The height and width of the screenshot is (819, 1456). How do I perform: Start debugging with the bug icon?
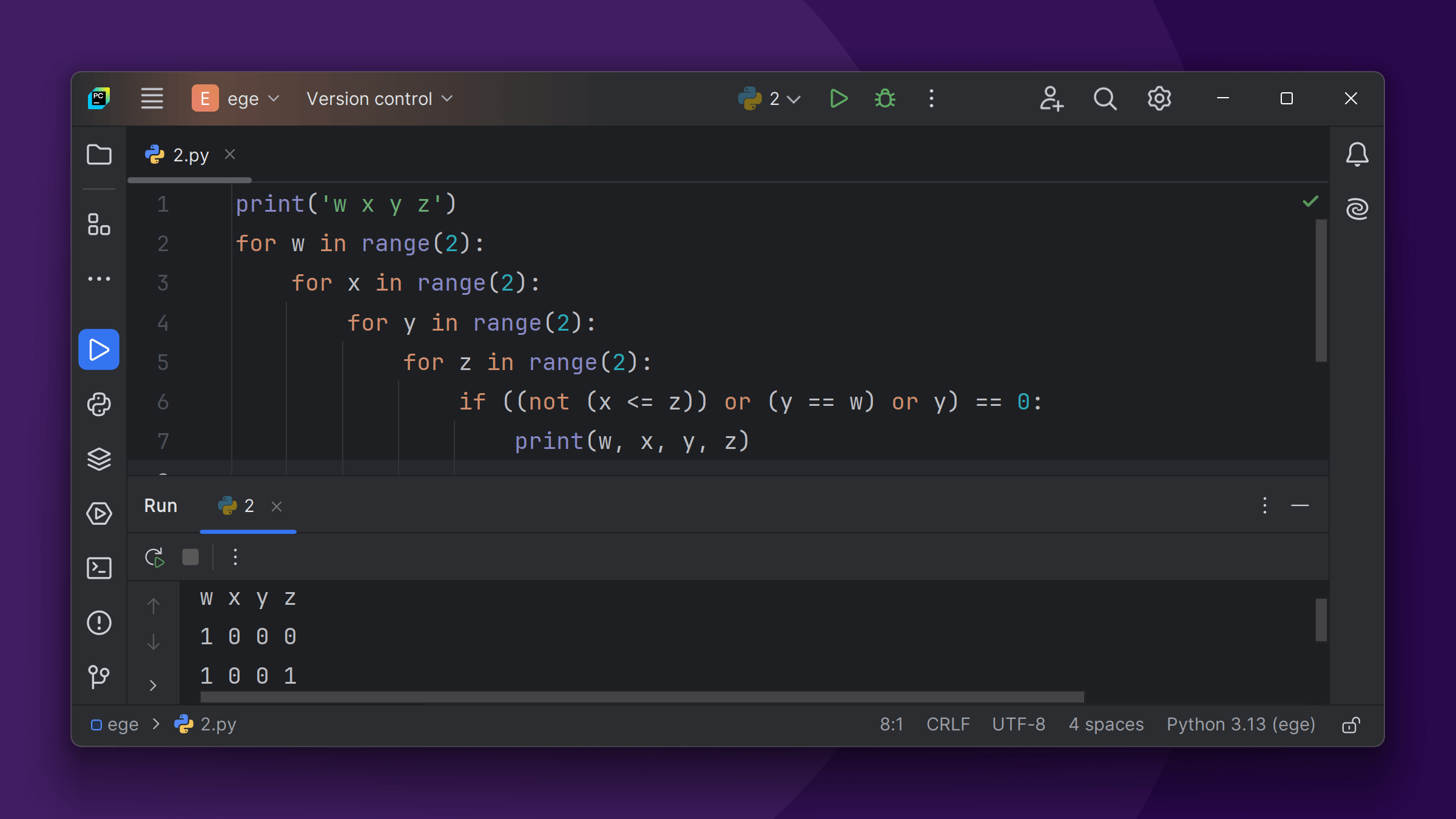pyautogui.click(x=885, y=98)
